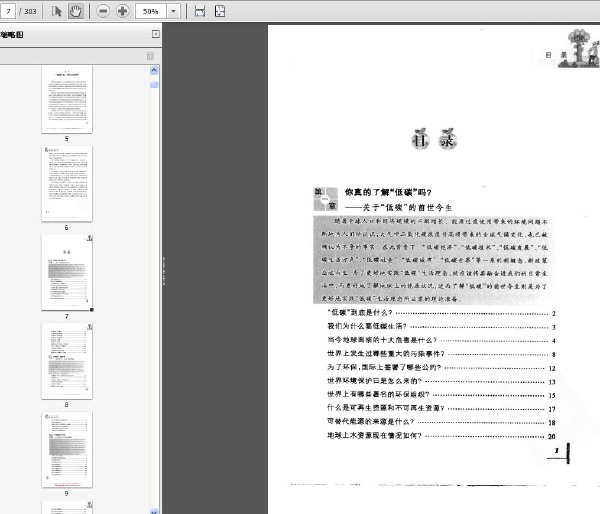
Task: Open page 8 thumbnail
Action: [67, 361]
